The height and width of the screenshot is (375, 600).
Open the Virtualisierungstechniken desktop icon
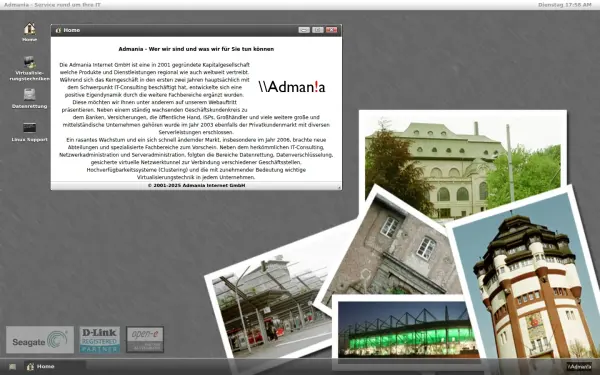[29, 68]
